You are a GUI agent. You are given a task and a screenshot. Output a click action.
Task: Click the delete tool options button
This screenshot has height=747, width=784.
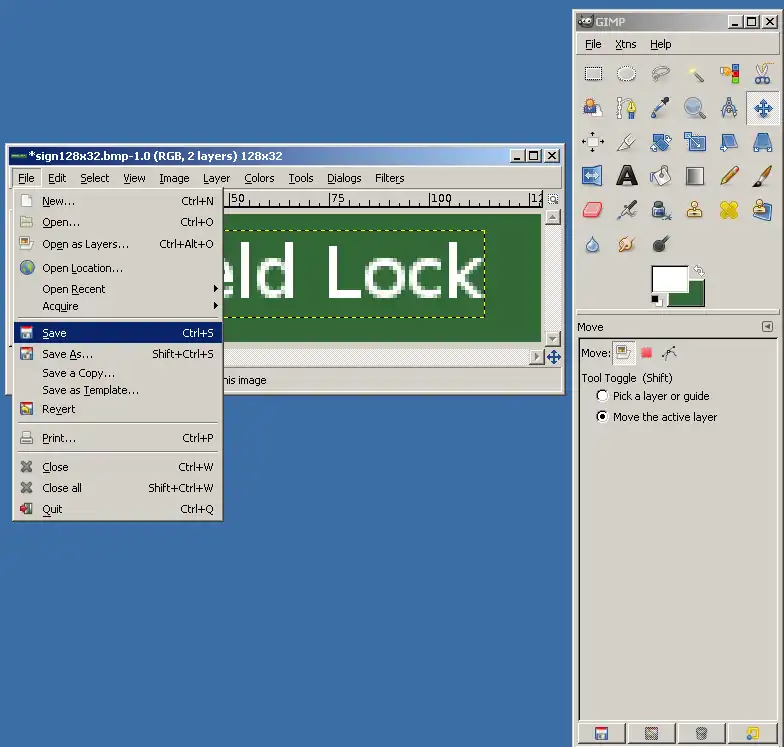702,734
